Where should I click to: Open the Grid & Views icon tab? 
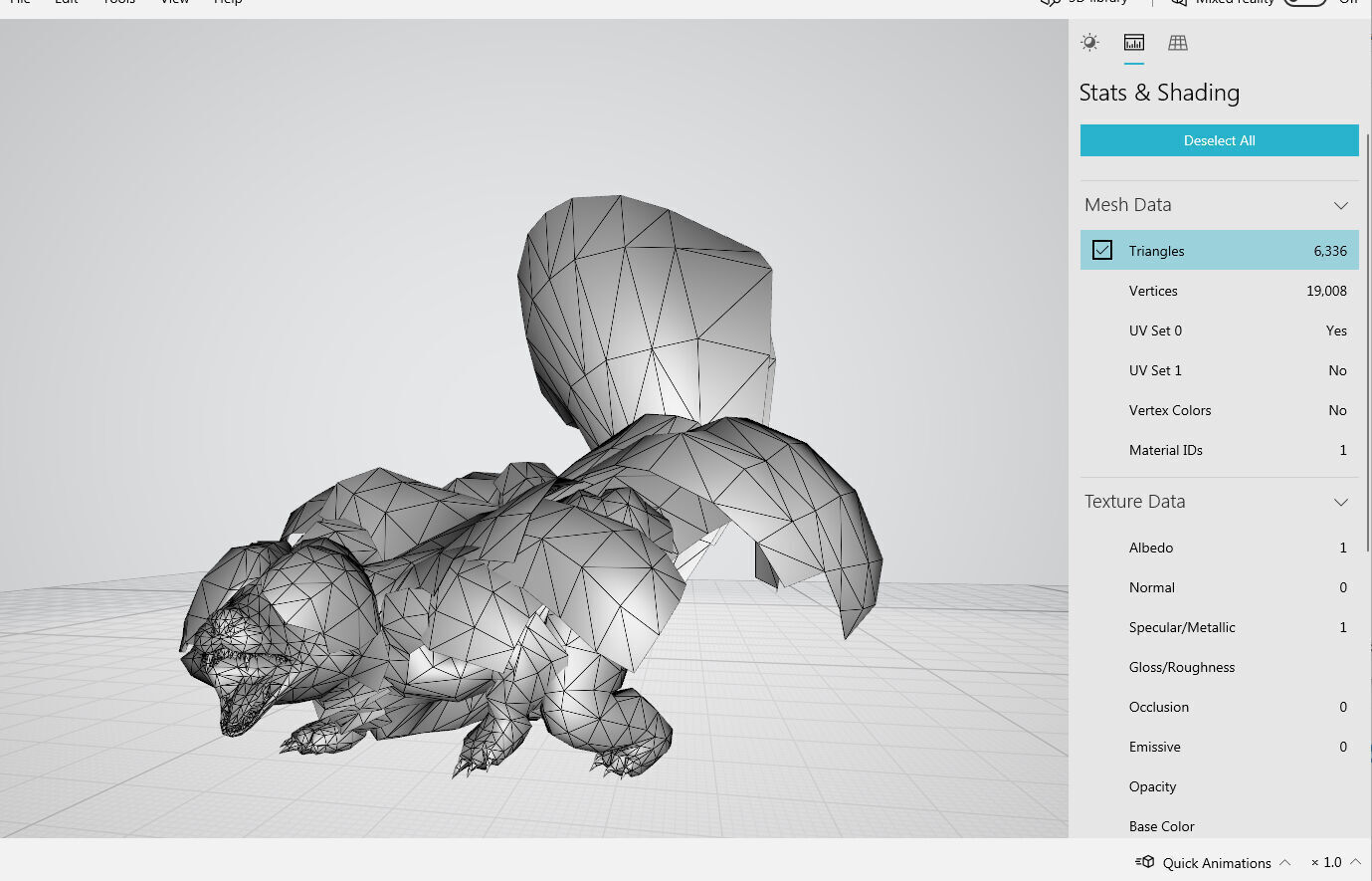(1178, 42)
